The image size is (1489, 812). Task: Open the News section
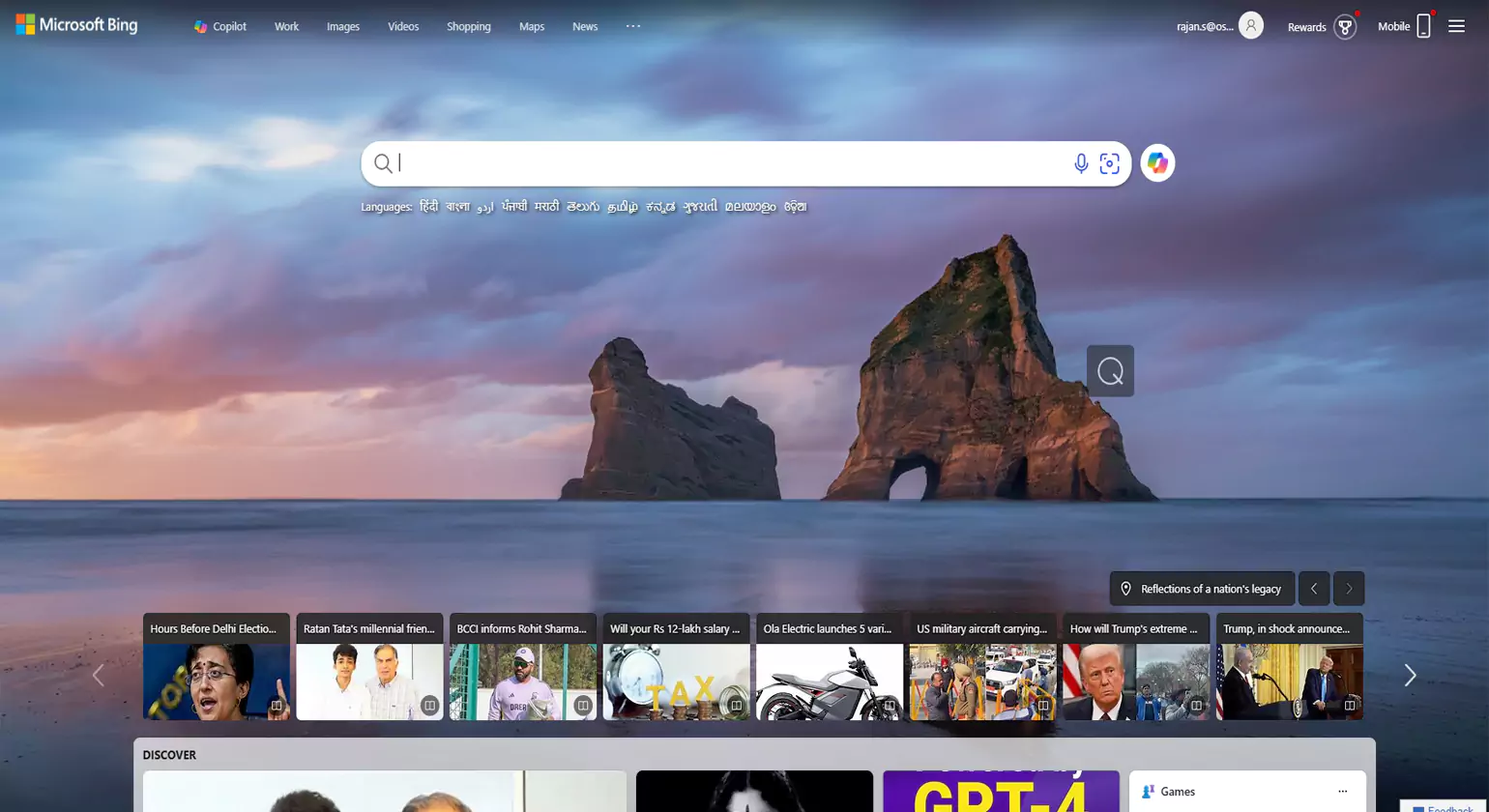pyautogui.click(x=585, y=26)
